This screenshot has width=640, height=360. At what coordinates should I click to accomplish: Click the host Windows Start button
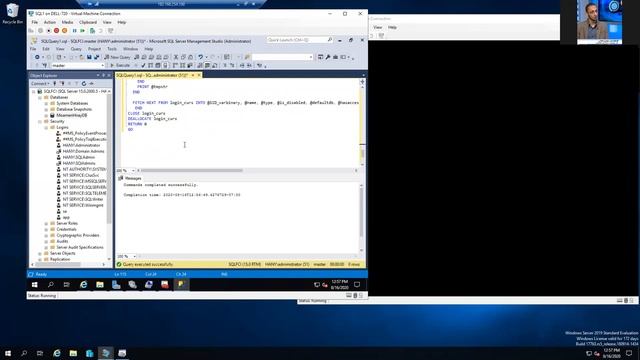(8, 353)
